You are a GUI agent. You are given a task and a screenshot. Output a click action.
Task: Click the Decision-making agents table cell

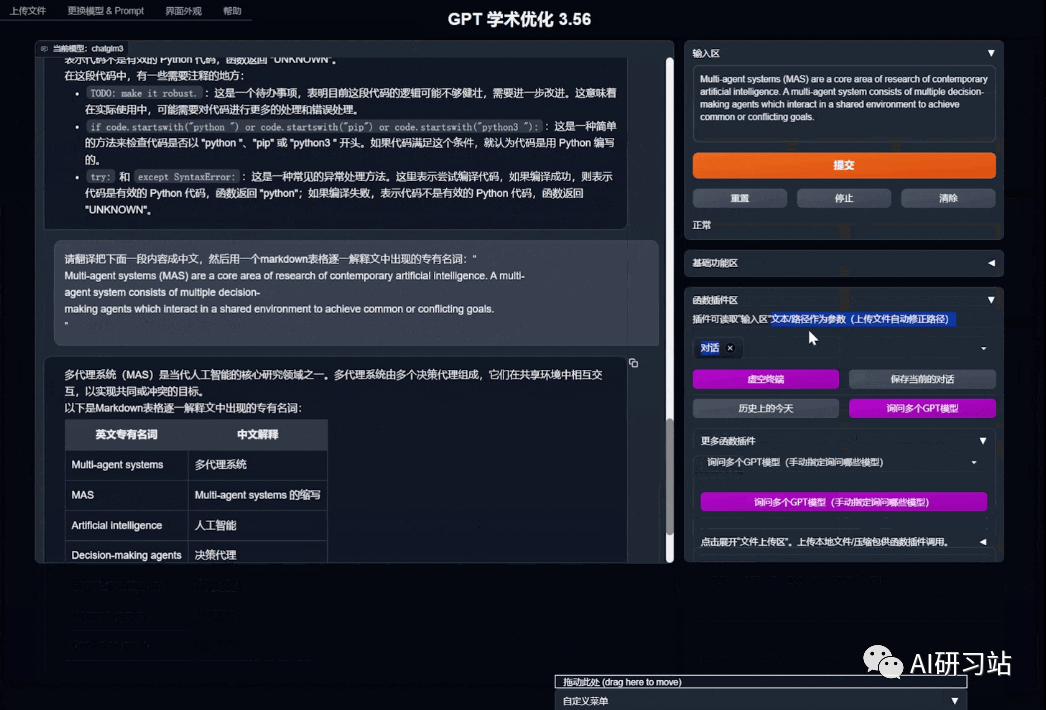126,555
